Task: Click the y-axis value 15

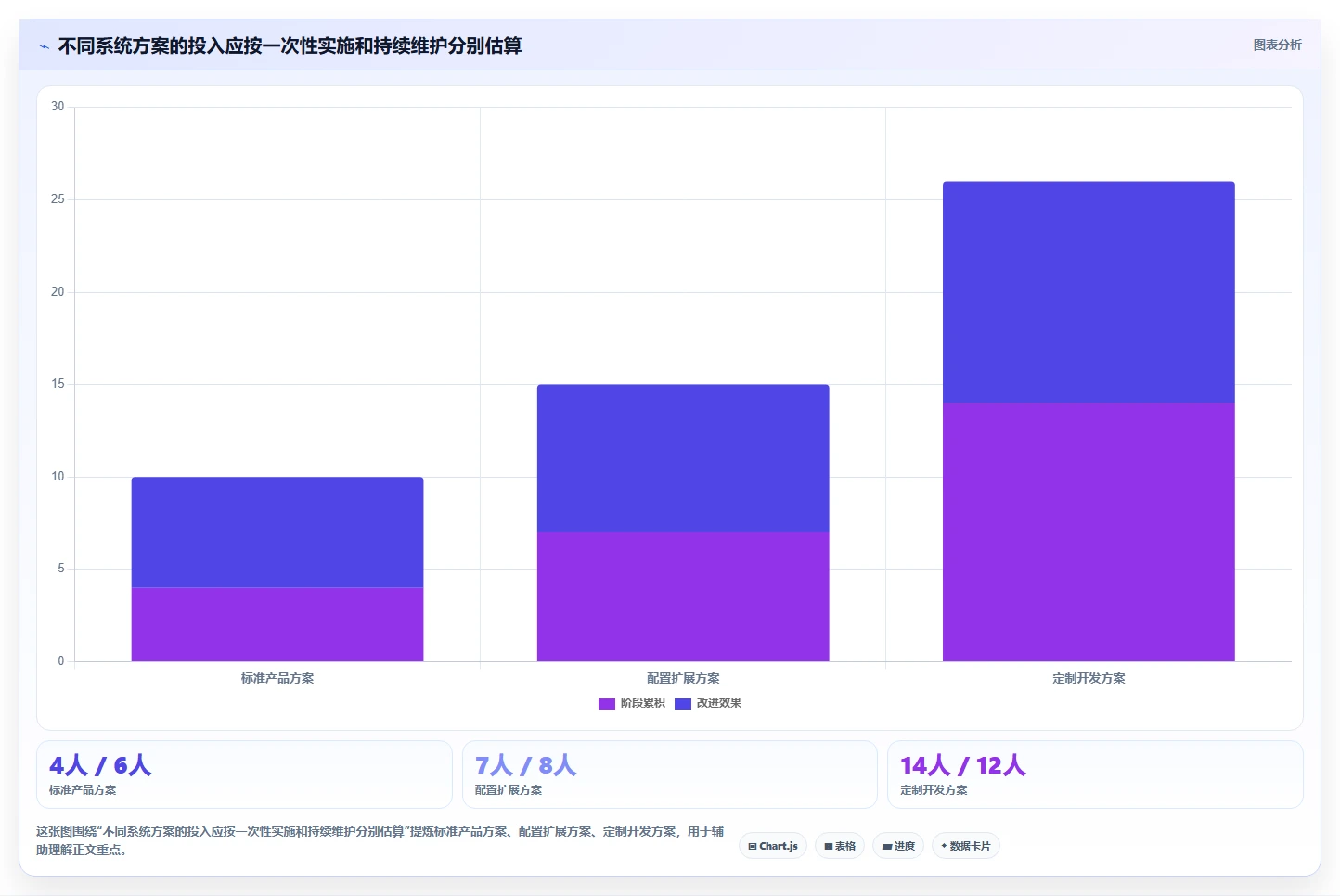Action: [58, 384]
